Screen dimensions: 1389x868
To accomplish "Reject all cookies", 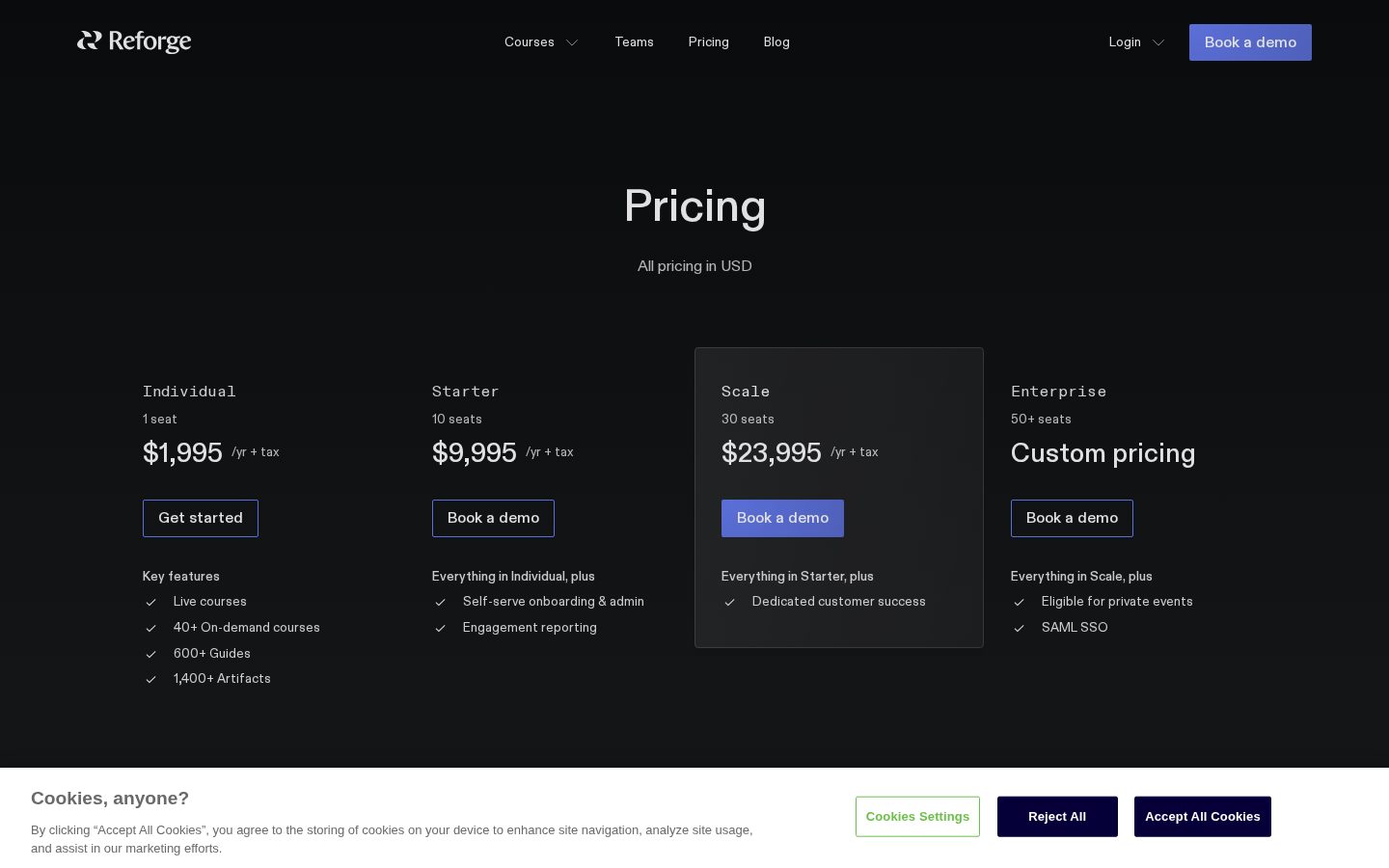I will (1057, 817).
